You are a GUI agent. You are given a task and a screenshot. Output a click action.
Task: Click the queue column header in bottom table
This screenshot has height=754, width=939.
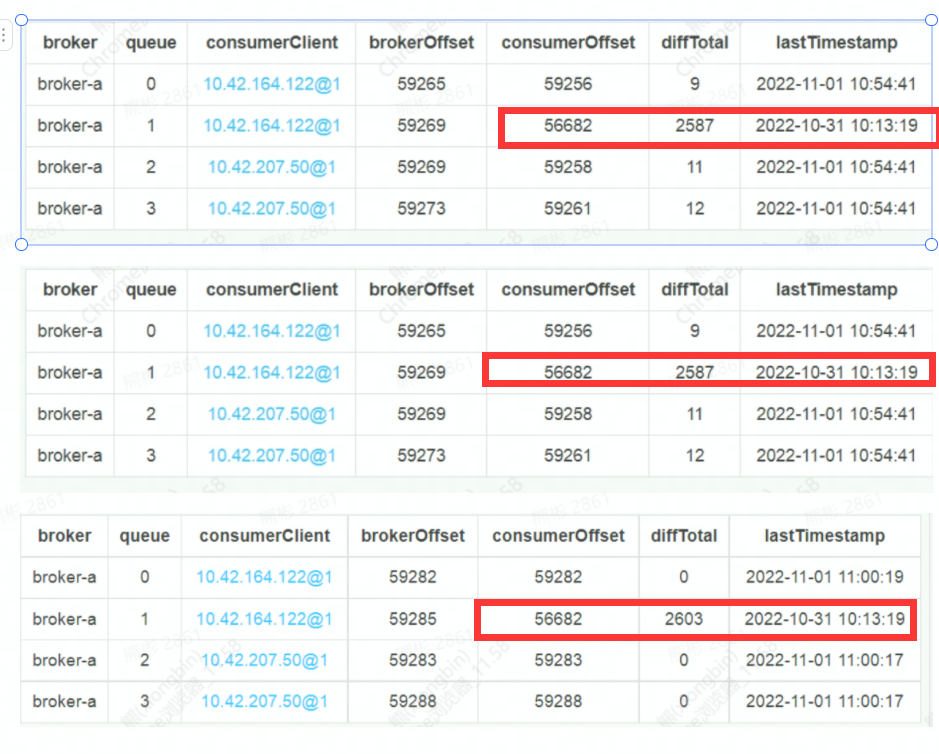[x=144, y=536]
